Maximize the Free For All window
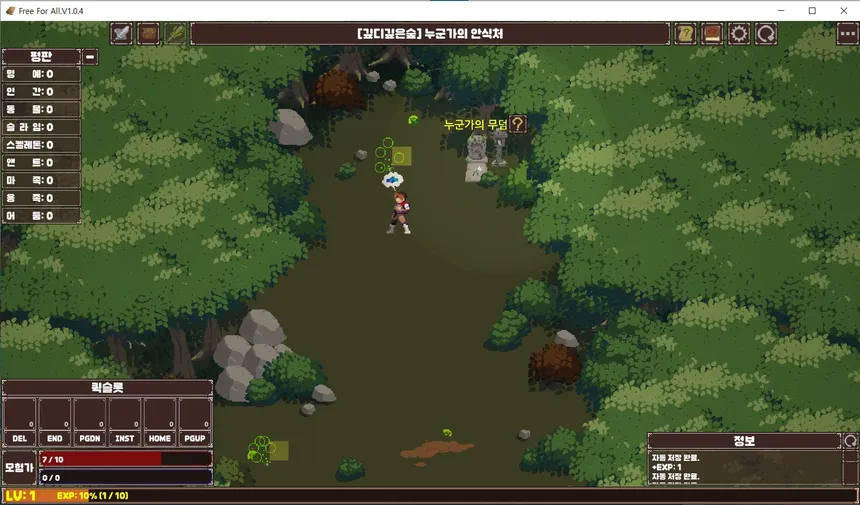This screenshot has height=505, width=860. pyautogui.click(x=812, y=10)
